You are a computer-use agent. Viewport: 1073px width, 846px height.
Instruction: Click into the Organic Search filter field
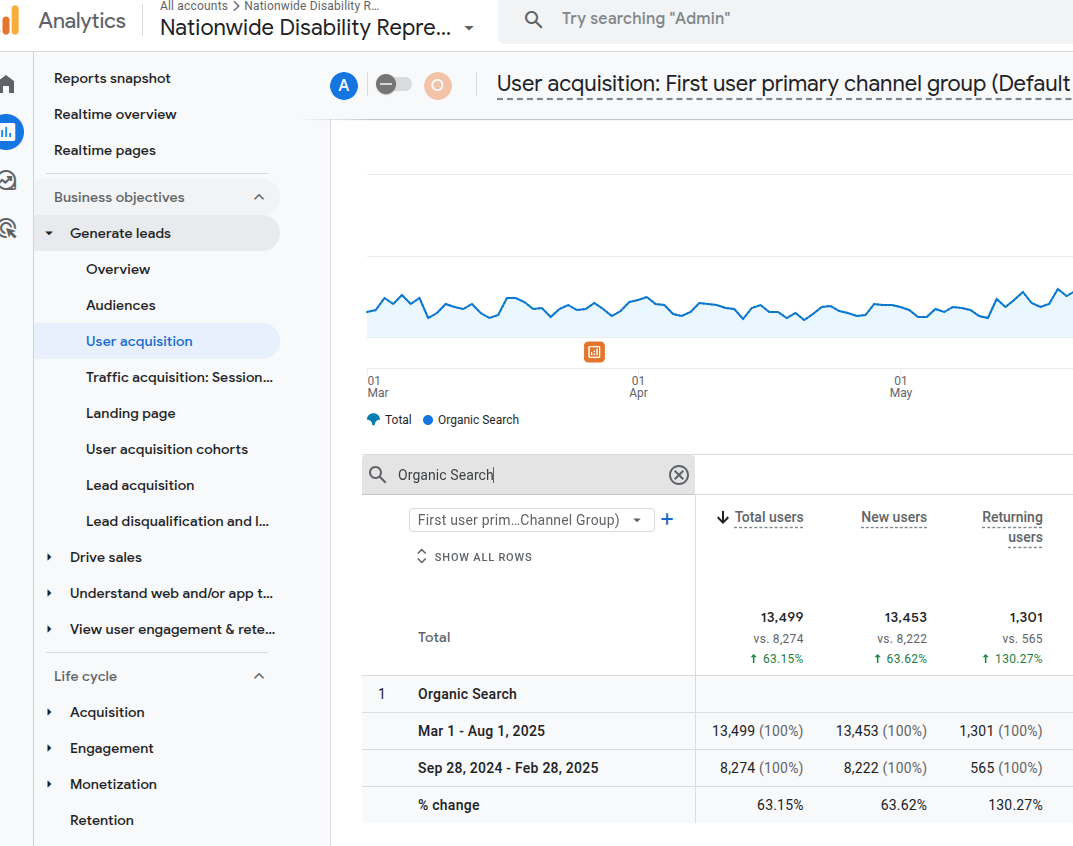[527, 475]
